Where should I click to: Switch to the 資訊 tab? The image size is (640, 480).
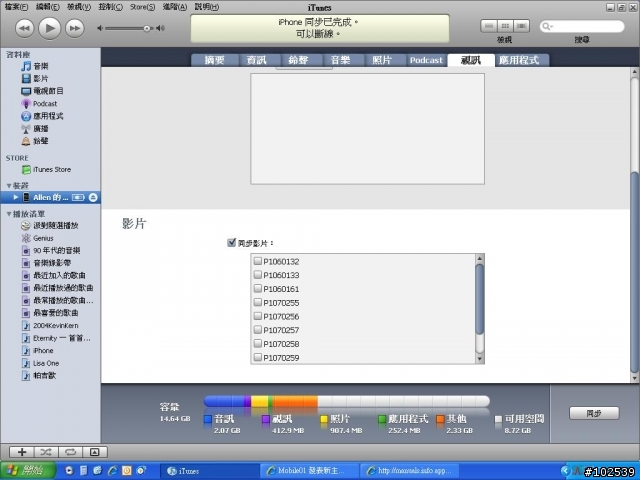tap(257, 60)
